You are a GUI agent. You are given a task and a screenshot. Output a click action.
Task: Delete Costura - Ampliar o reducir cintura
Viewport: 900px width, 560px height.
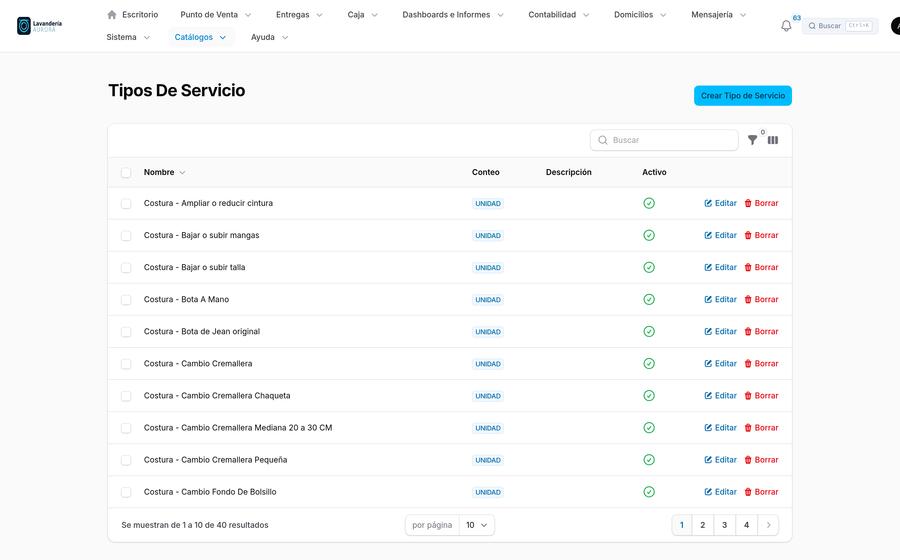coord(761,203)
